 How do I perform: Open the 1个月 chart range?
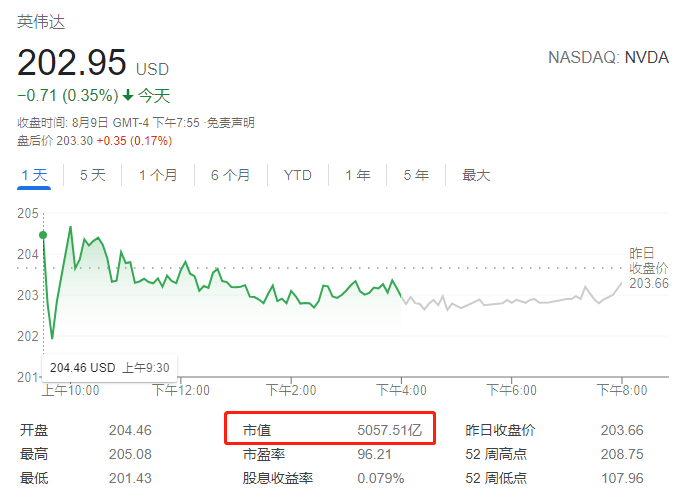point(158,175)
